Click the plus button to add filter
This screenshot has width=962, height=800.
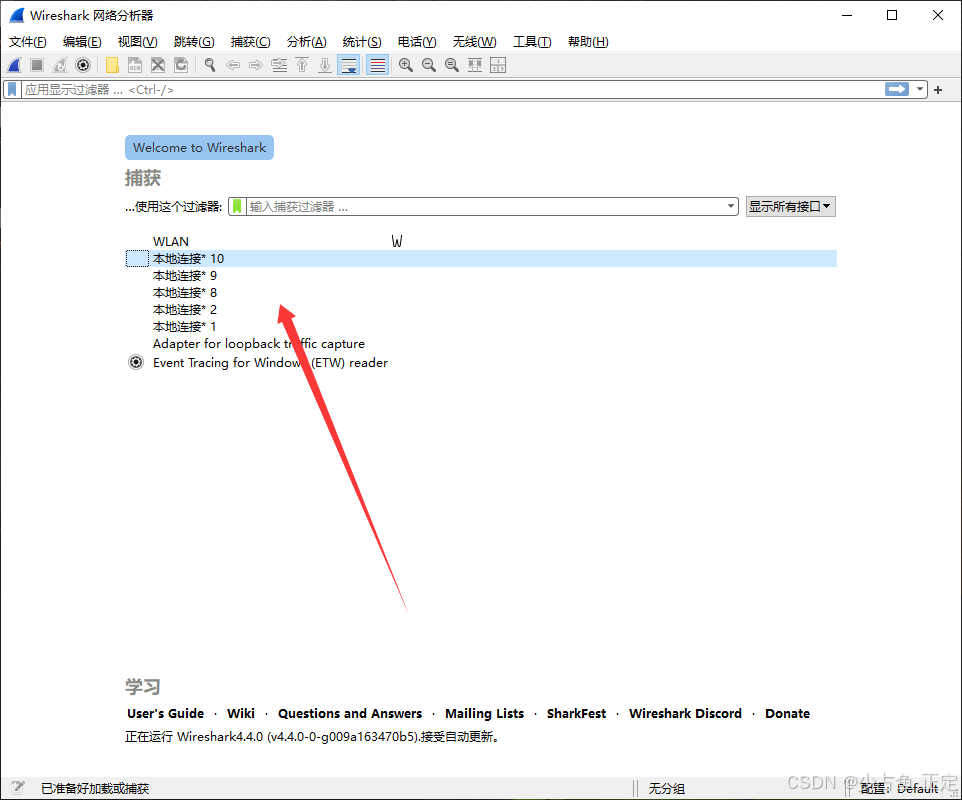(938, 90)
